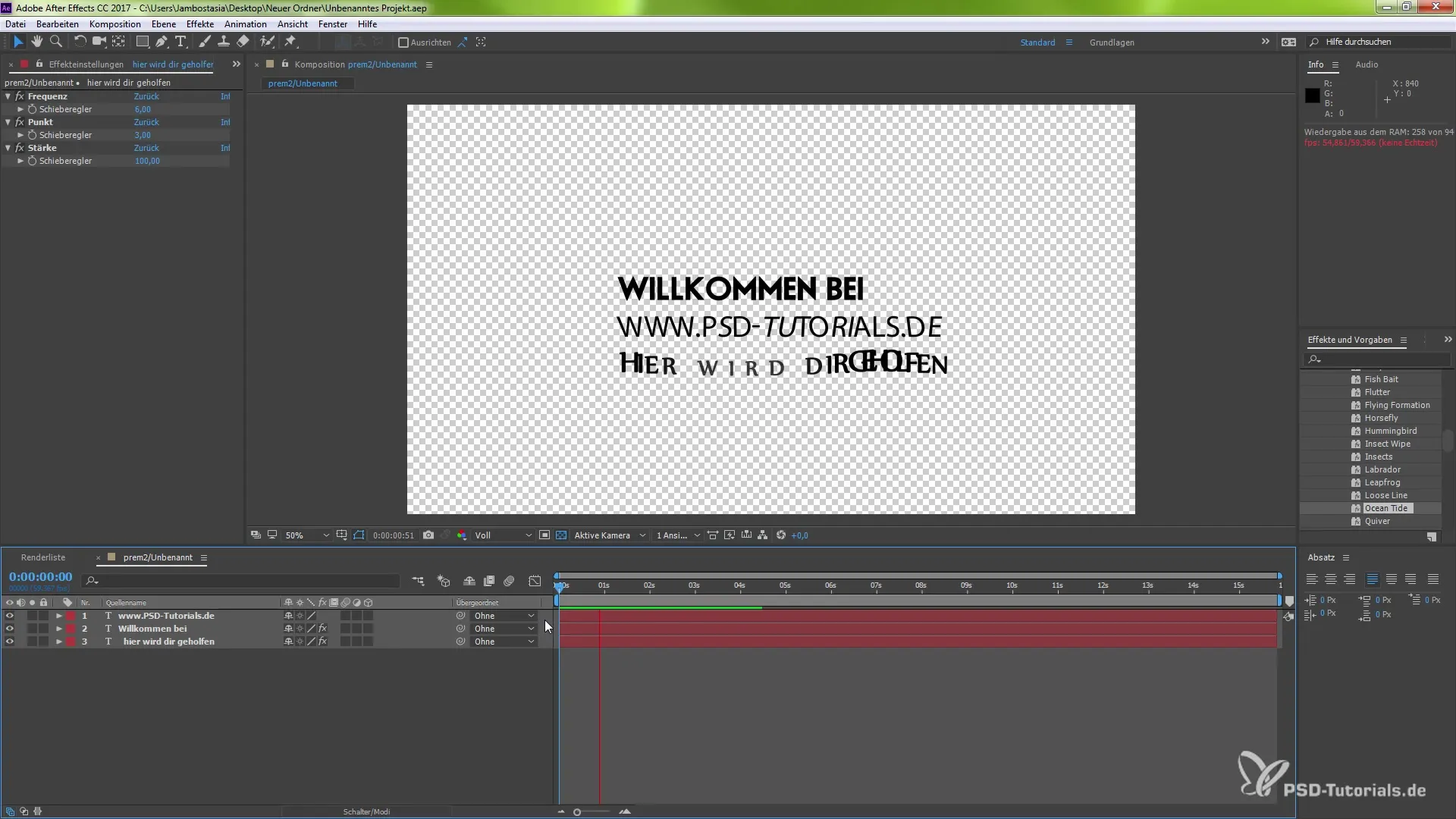1456x819 pixels.
Task: Expand the hier wird dir geholfen layer properties
Action: pos(58,642)
